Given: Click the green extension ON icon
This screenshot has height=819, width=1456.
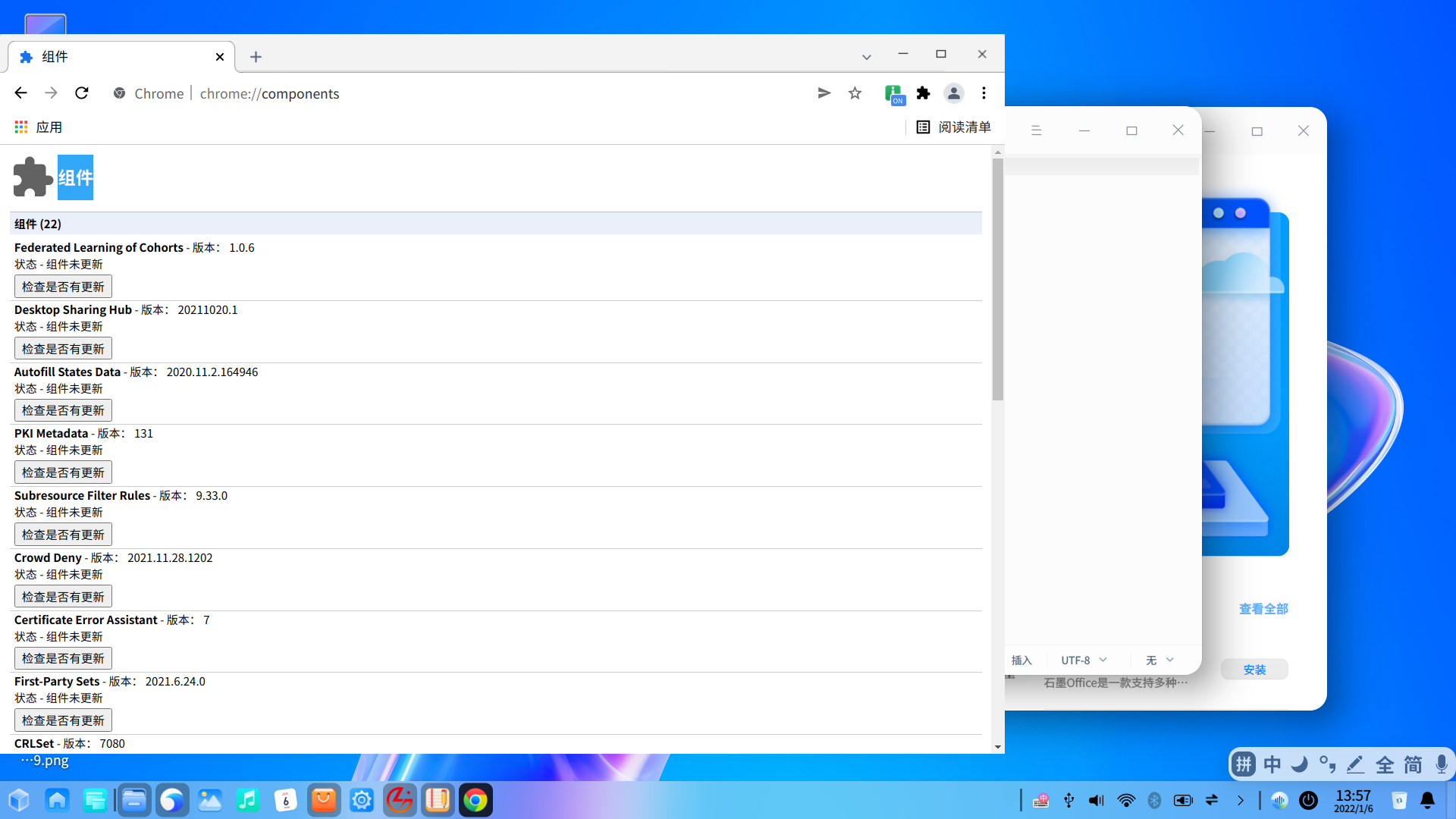Looking at the screenshot, I should click(894, 94).
